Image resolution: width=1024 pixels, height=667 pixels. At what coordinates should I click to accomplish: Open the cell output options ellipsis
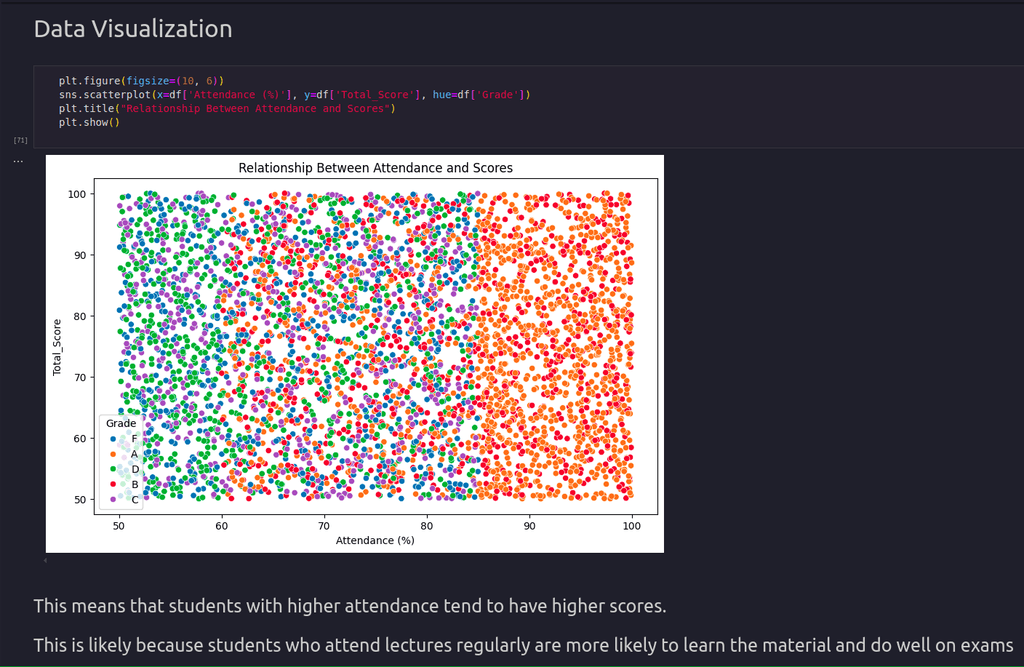click(18, 161)
